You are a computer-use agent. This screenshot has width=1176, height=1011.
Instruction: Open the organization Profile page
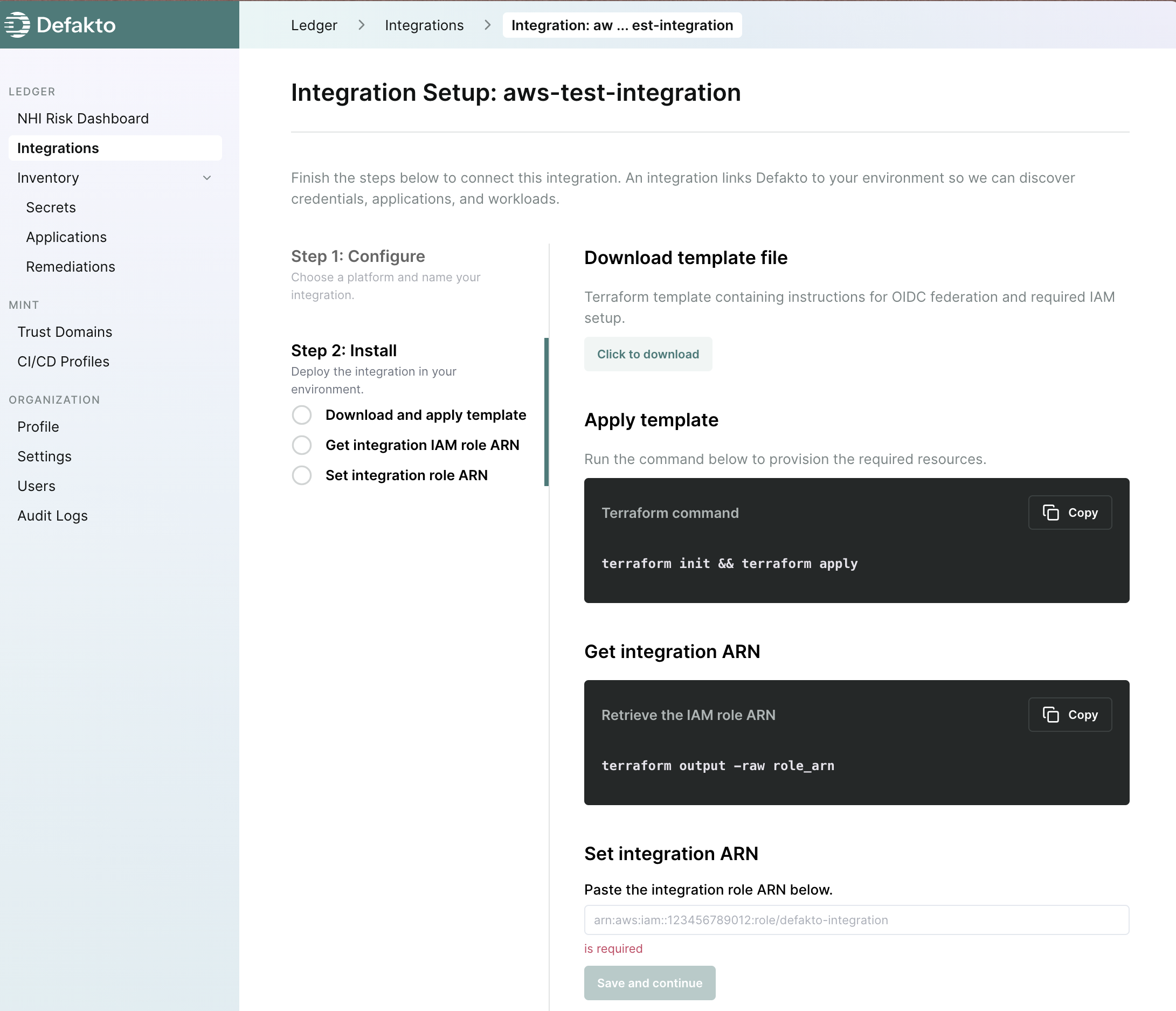click(x=38, y=427)
